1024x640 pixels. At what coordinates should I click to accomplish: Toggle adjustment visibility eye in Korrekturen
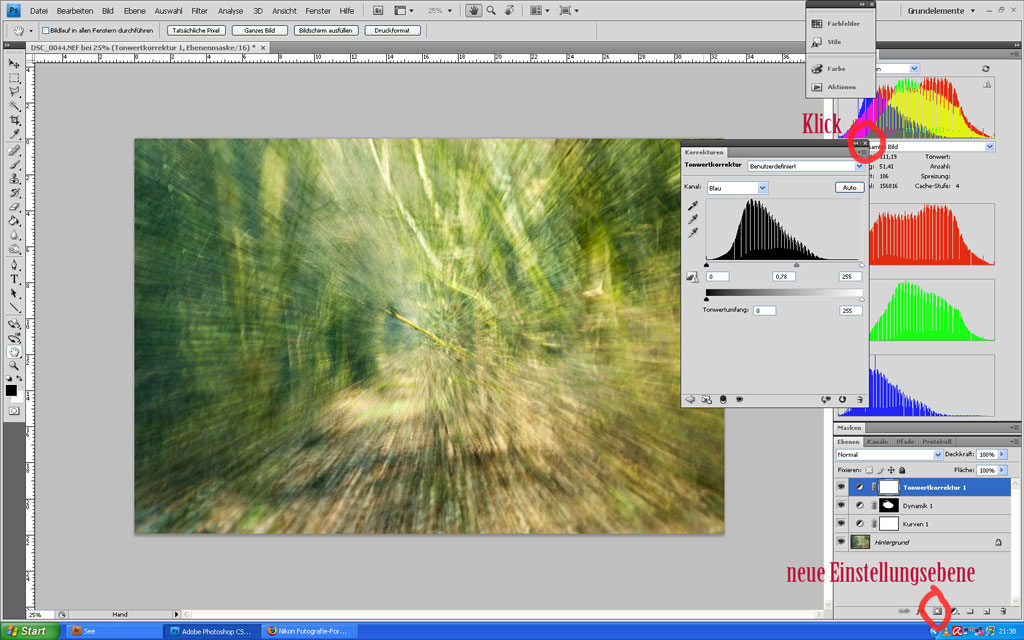739,400
